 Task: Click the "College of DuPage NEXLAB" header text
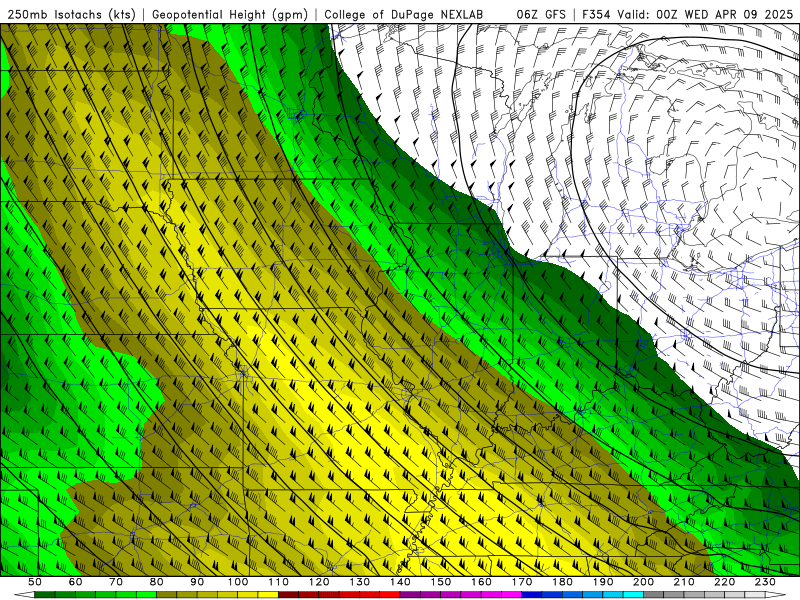(x=404, y=15)
